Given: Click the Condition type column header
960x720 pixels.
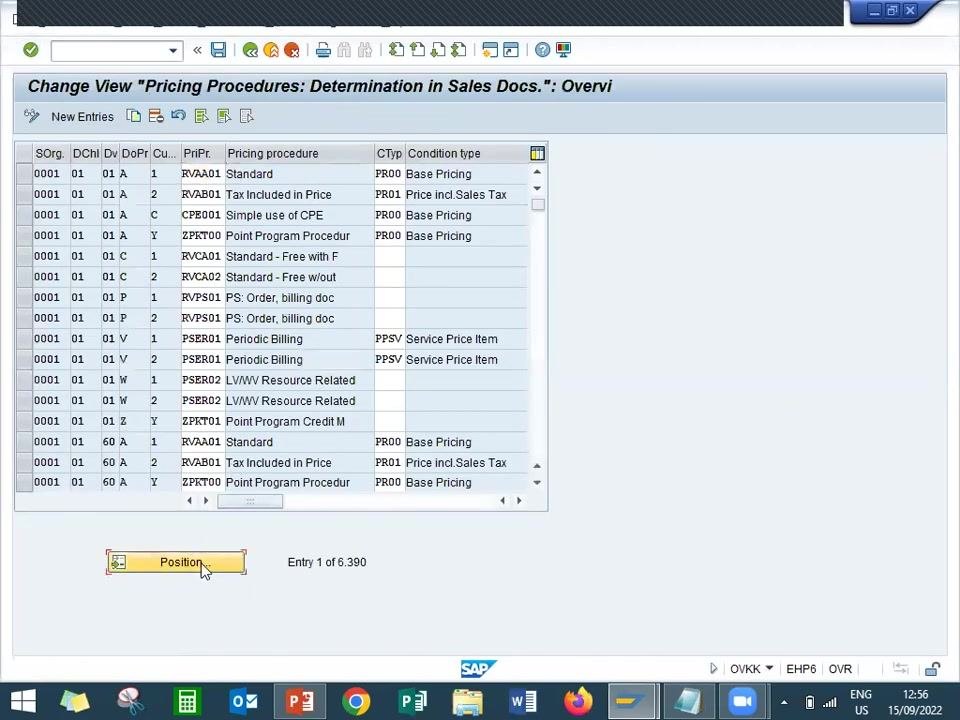Looking at the screenshot, I should 467,153.
